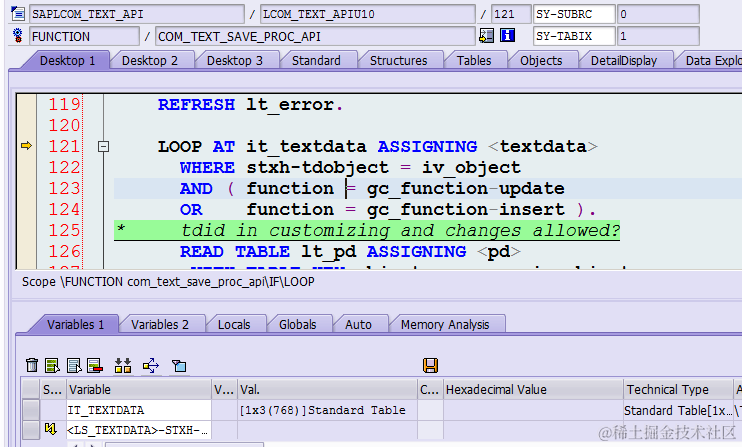Click the Val. column header
Image resolution: width=742 pixels, height=447 pixels.
[x=327, y=389]
